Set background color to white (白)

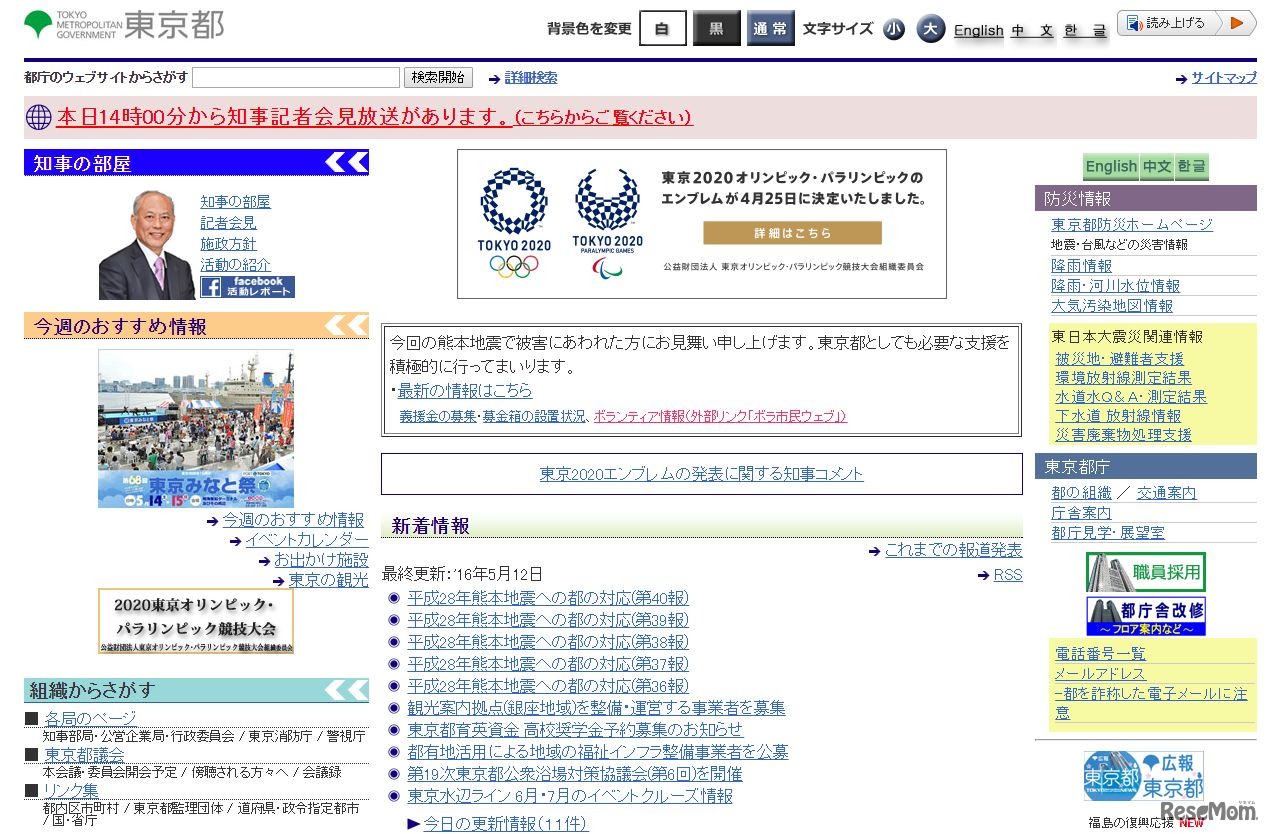click(662, 28)
